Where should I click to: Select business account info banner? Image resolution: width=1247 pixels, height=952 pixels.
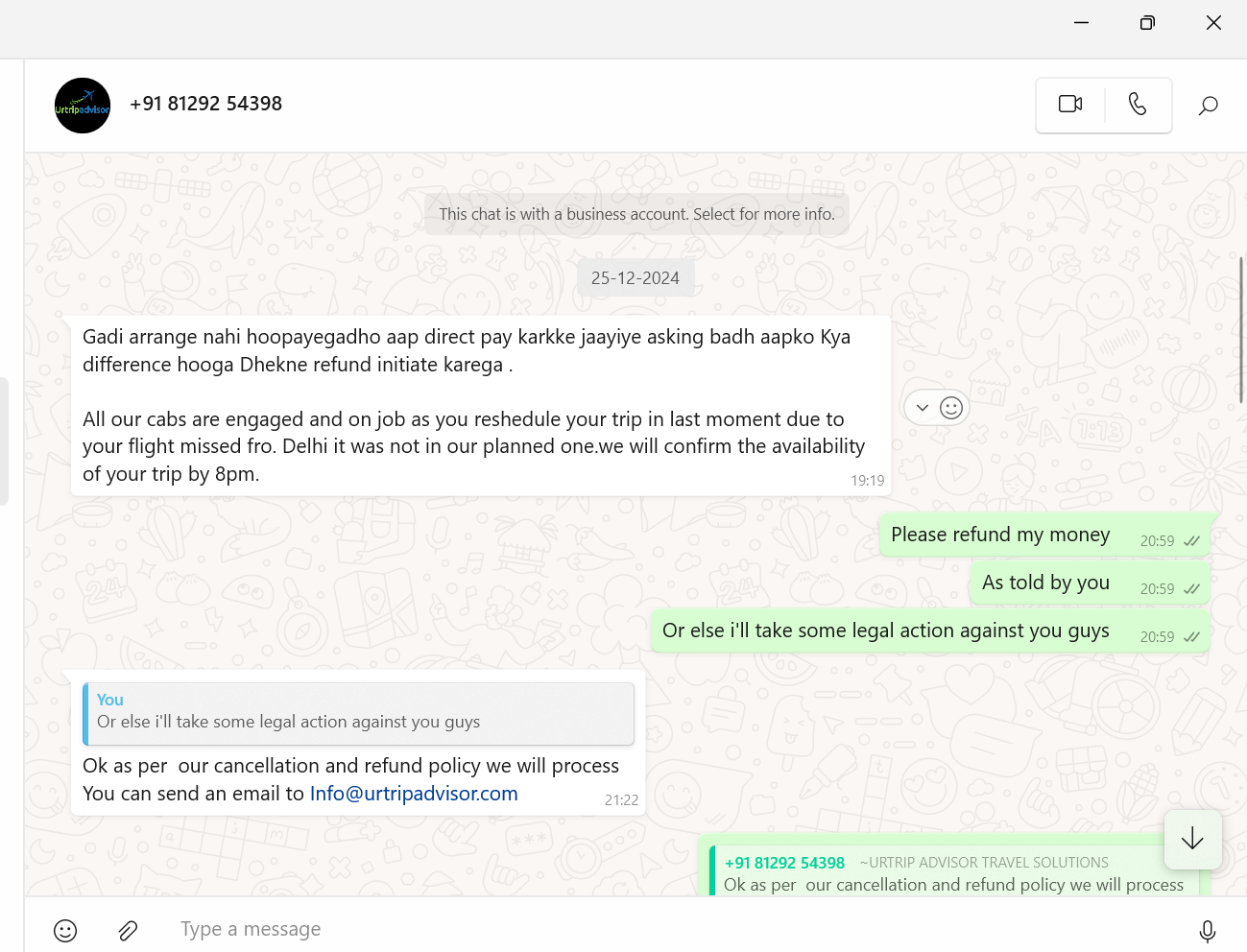coord(636,214)
